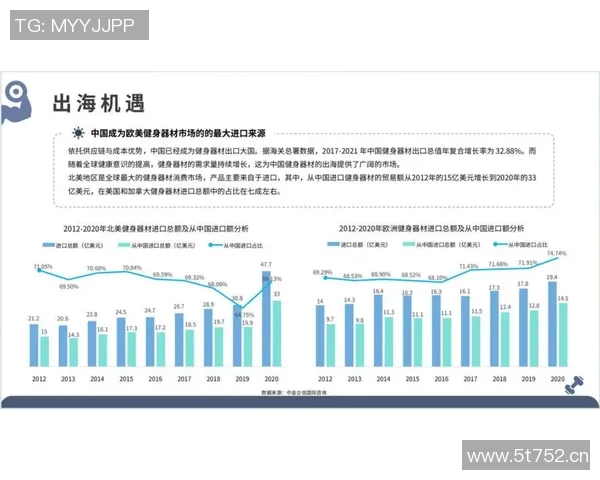
Task: Click the 24.7 data label
Action: [x=150, y=310]
